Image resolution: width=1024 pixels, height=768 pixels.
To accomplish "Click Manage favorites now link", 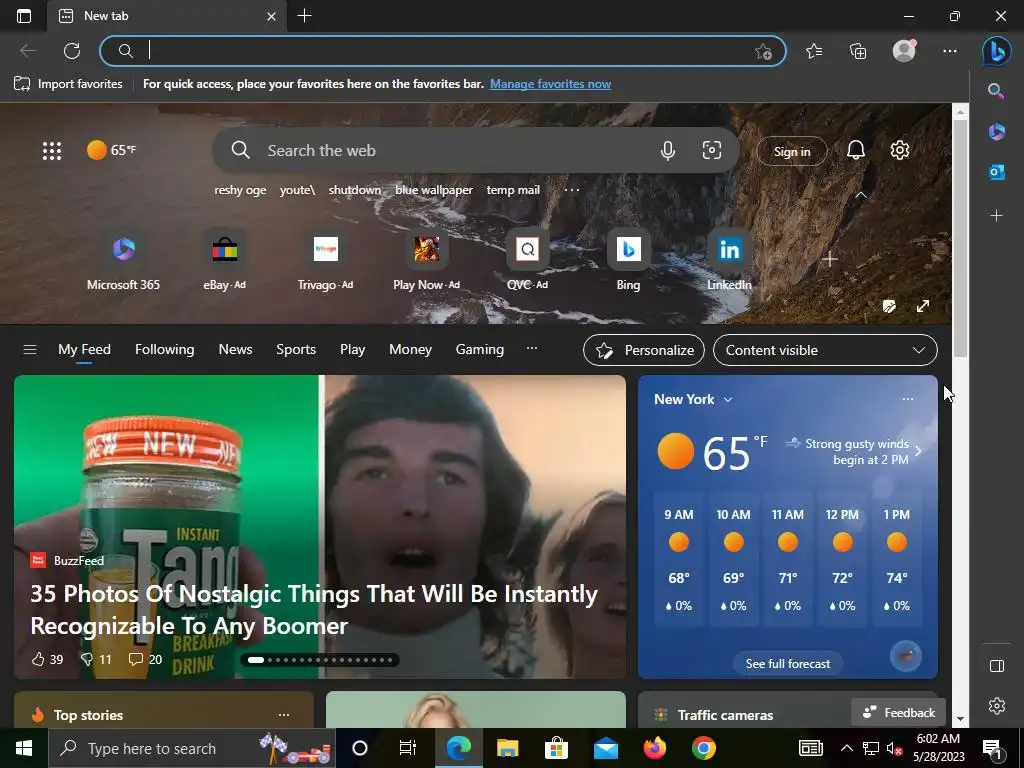I will [x=551, y=84].
